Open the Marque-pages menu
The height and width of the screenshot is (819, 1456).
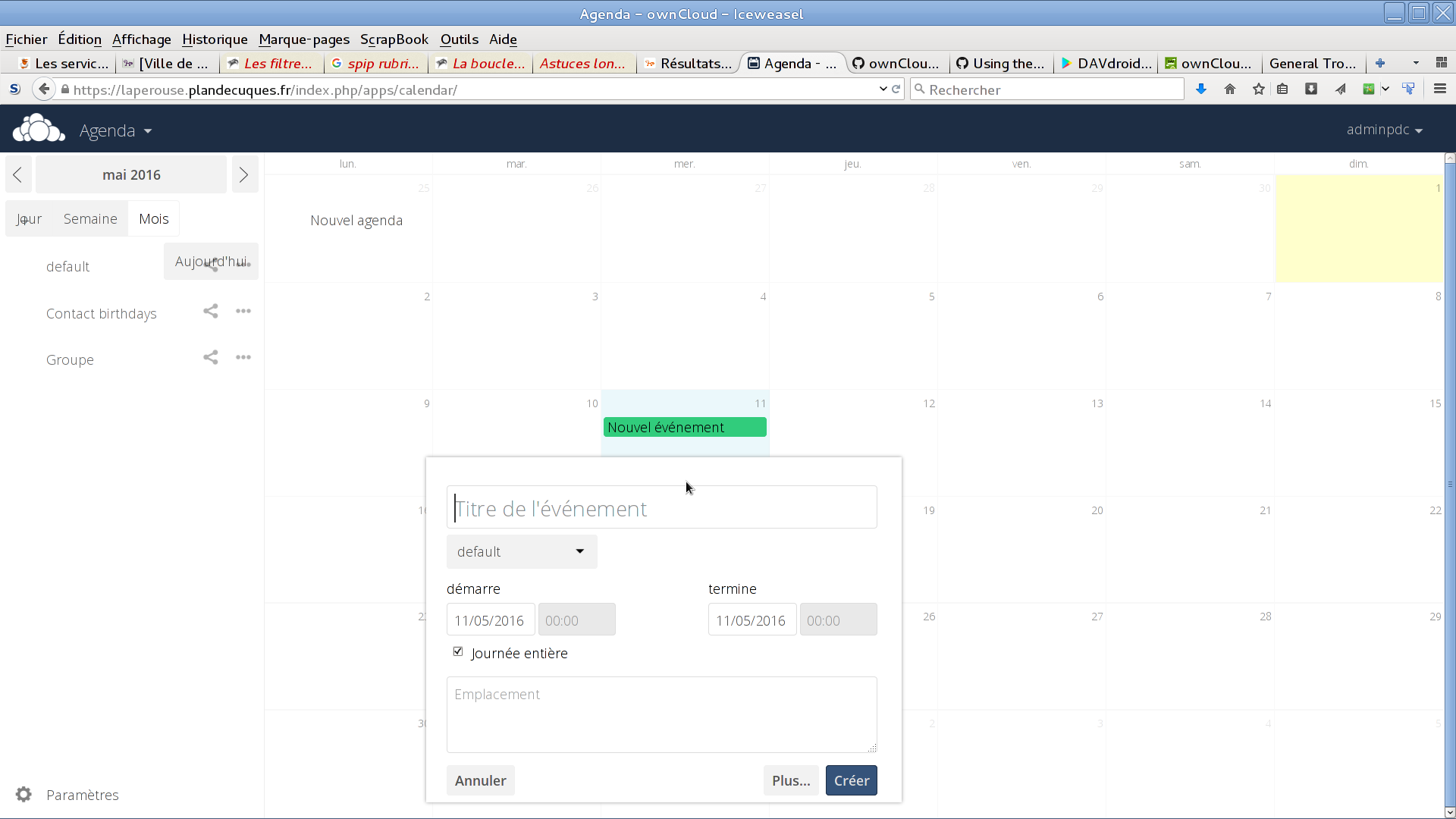click(303, 39)
